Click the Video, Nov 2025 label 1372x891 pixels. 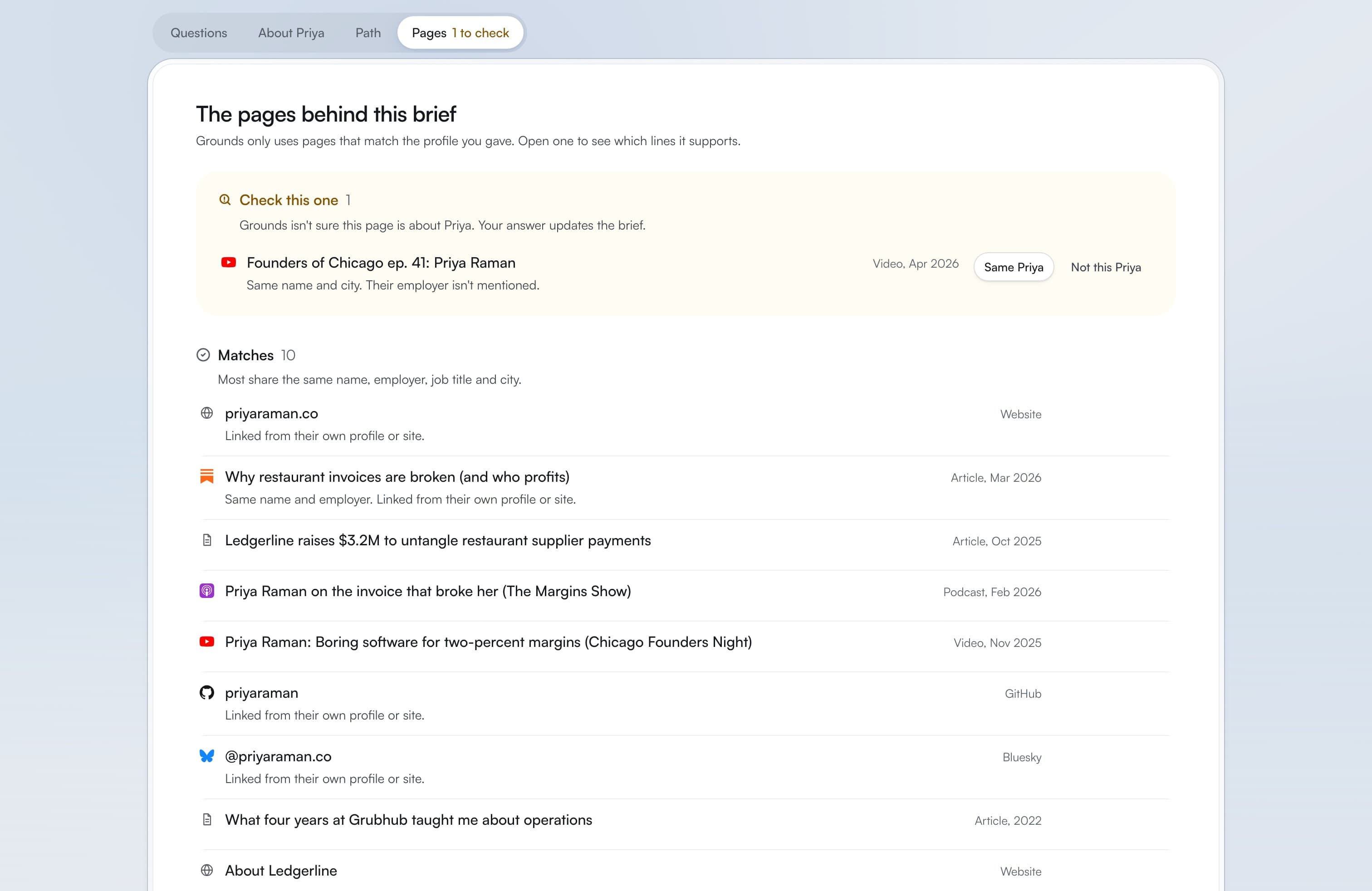tap(997, 642)
